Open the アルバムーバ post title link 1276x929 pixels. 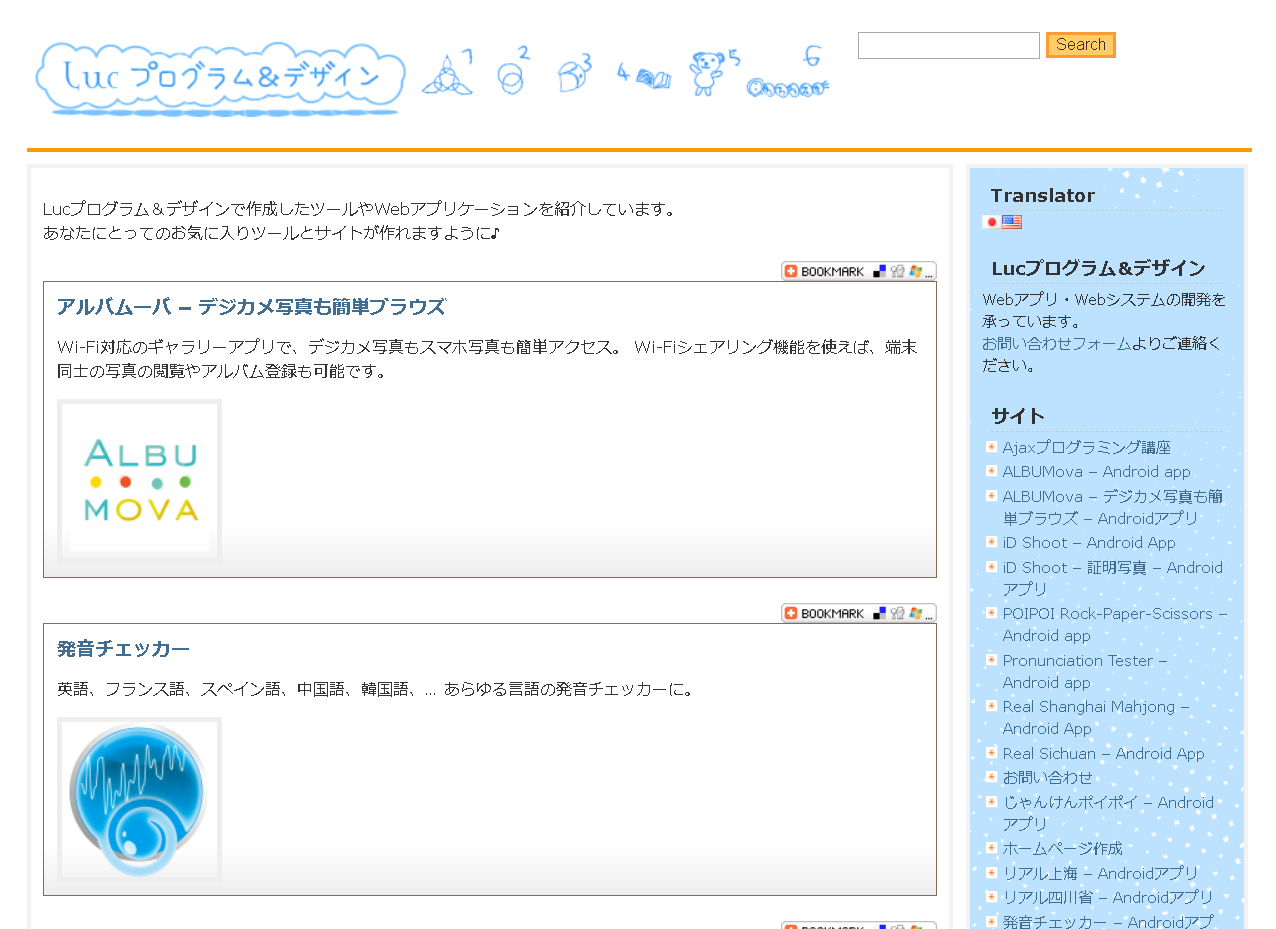point(251,307)
